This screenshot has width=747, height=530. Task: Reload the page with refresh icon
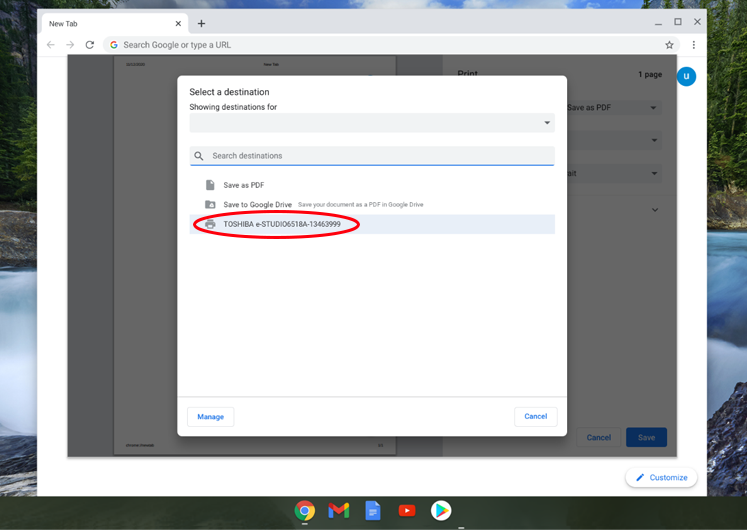(x=90, y=45)
